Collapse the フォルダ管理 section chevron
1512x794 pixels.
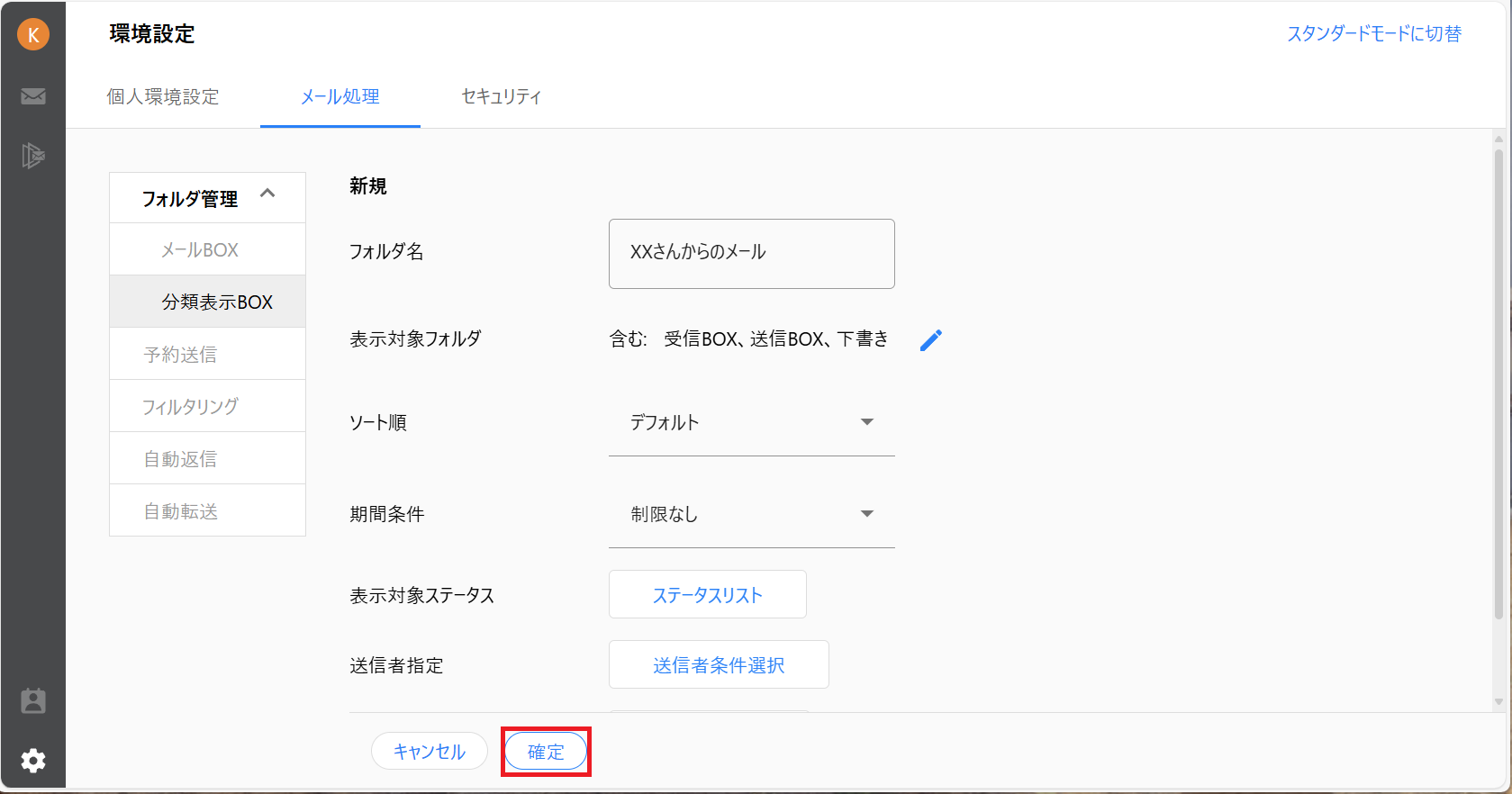pyautogui.click(x=267, y=194)
